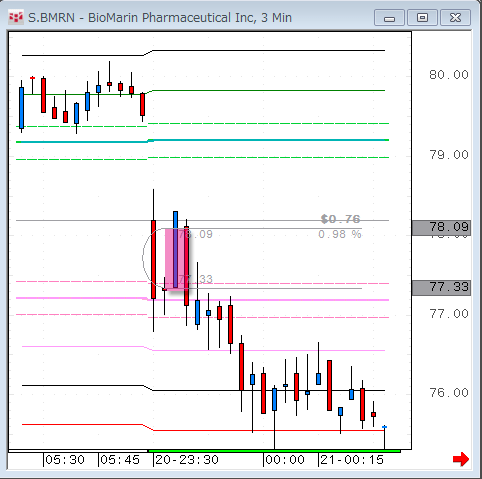482x479 pixels.
Task: Click the 80.00 price axis label
Action: [449, 75]
